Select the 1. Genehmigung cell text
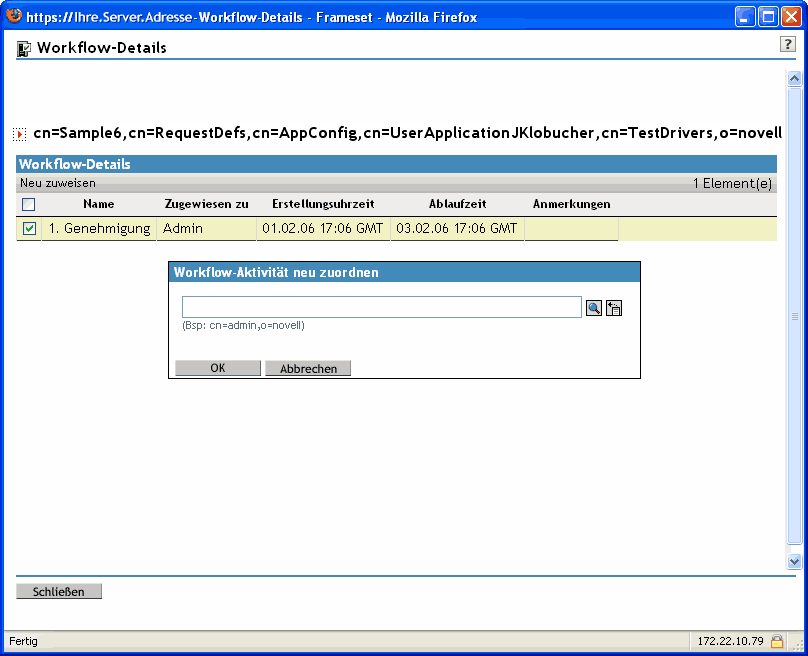 [99, 228]
